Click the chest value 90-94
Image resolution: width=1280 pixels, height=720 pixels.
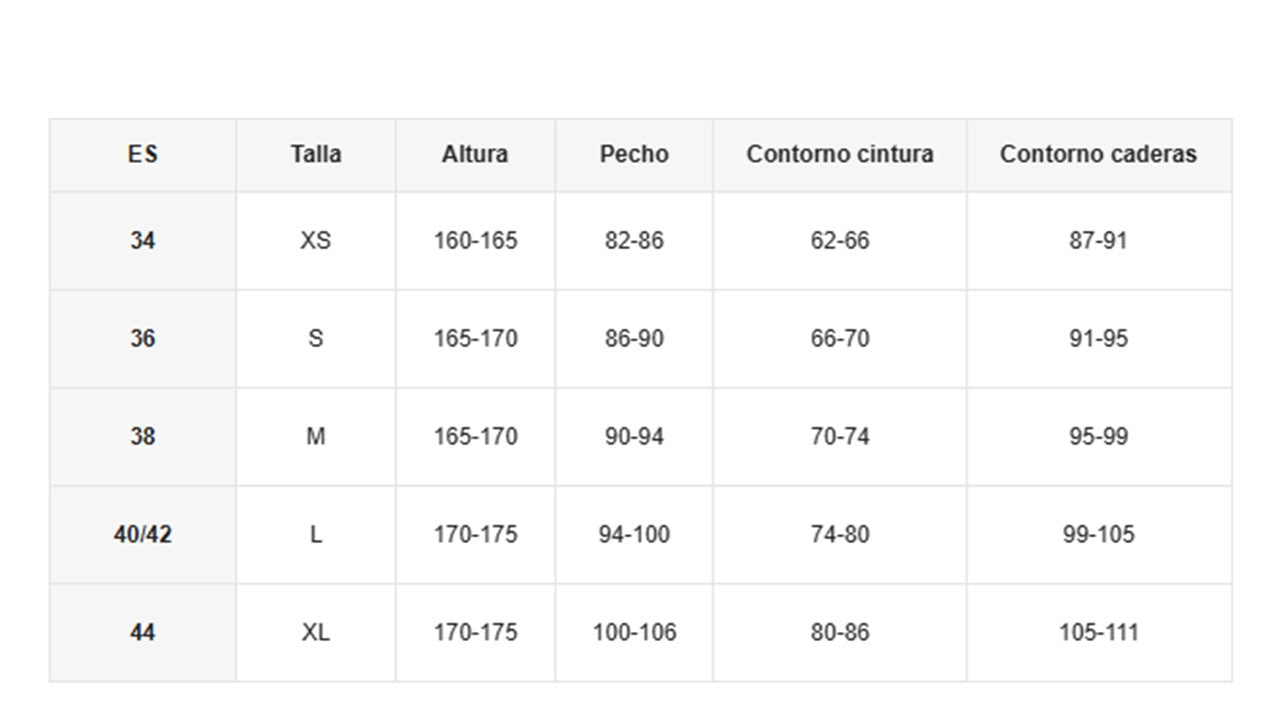point(634,437)
